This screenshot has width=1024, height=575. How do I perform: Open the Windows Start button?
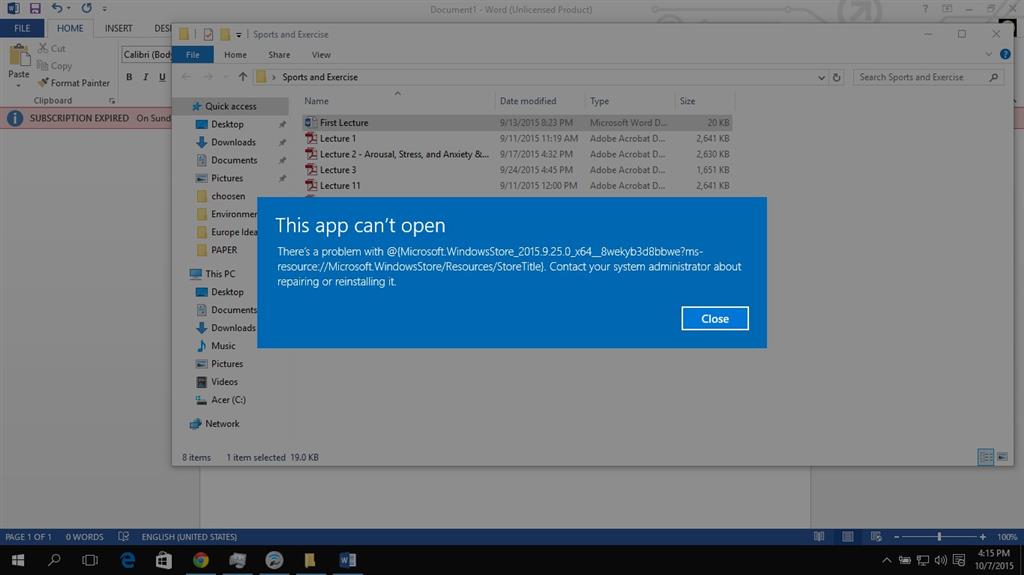[x=18, y=560]
